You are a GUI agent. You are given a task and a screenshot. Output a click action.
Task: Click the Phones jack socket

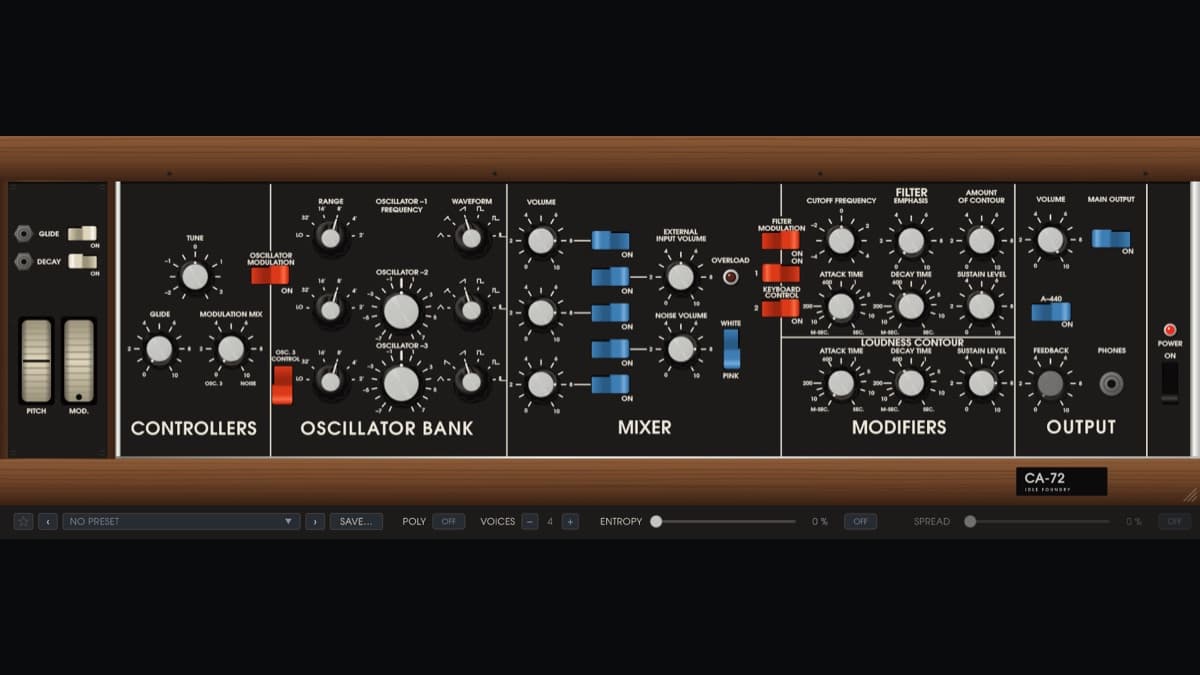(1111, 383)
